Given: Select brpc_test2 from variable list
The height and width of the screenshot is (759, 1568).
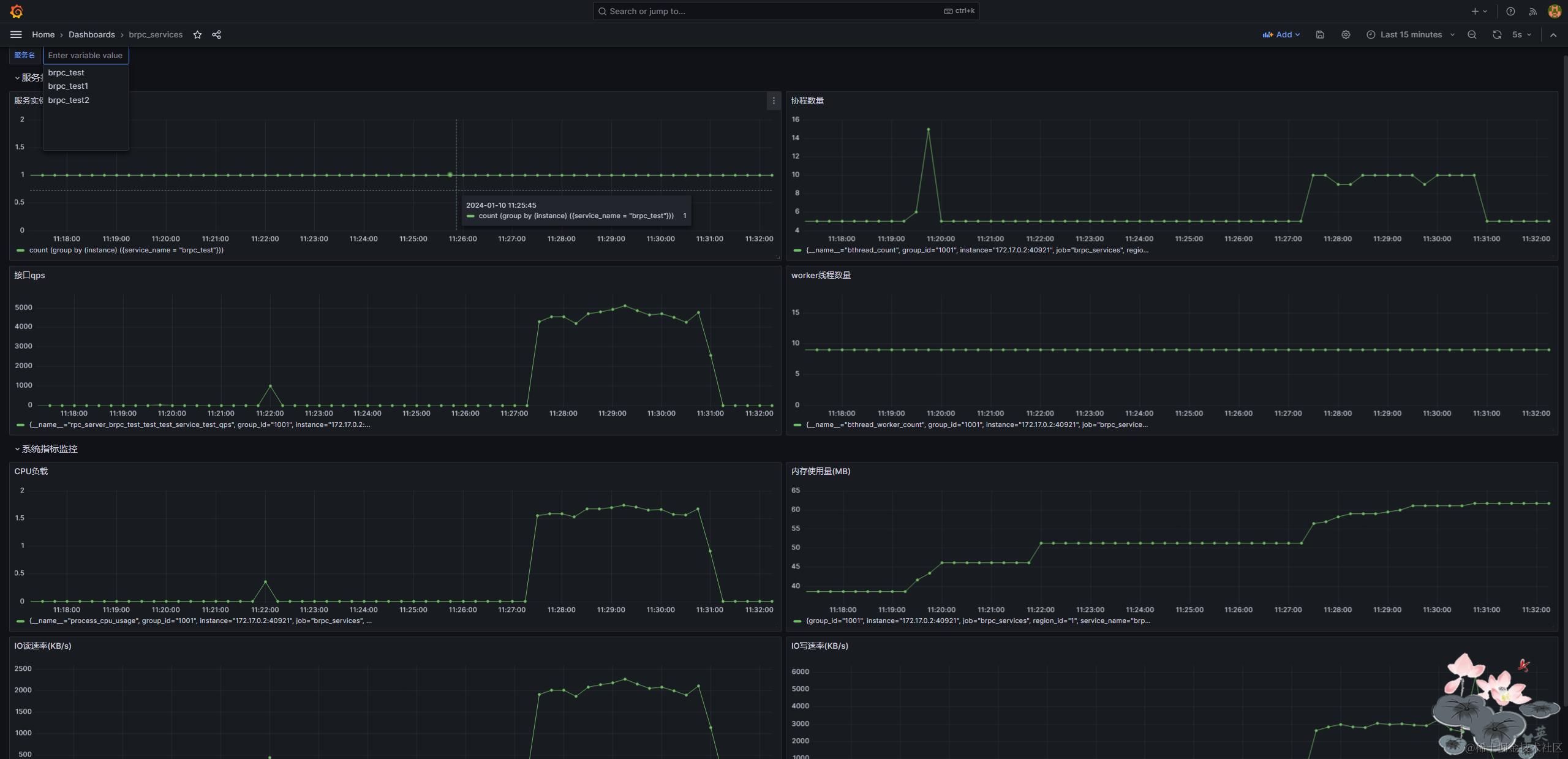Looking at the screenshot, I should click(x=69, y=100).
